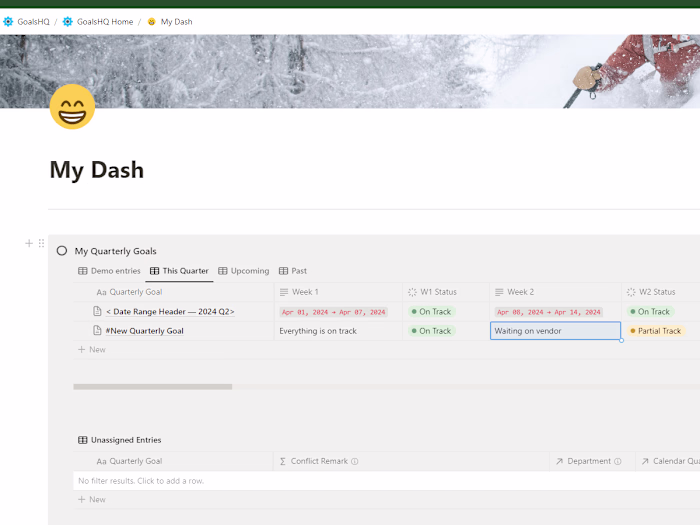Click No filter results to add a row

[x=387, y=481]
